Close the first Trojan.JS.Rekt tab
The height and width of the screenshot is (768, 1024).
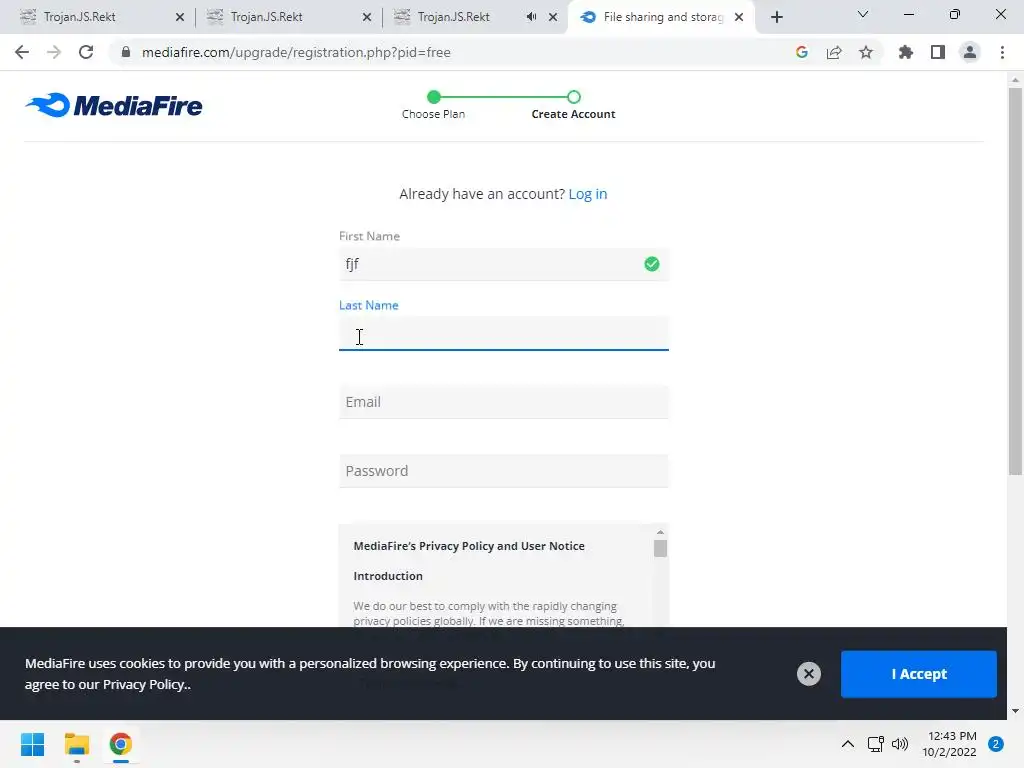click(180, 18)
